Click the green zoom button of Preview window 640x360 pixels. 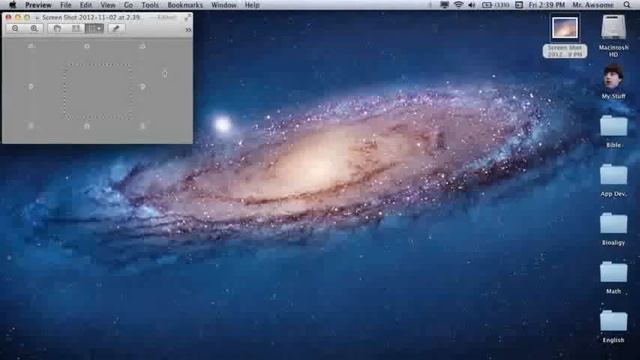[x=27, y=18]
